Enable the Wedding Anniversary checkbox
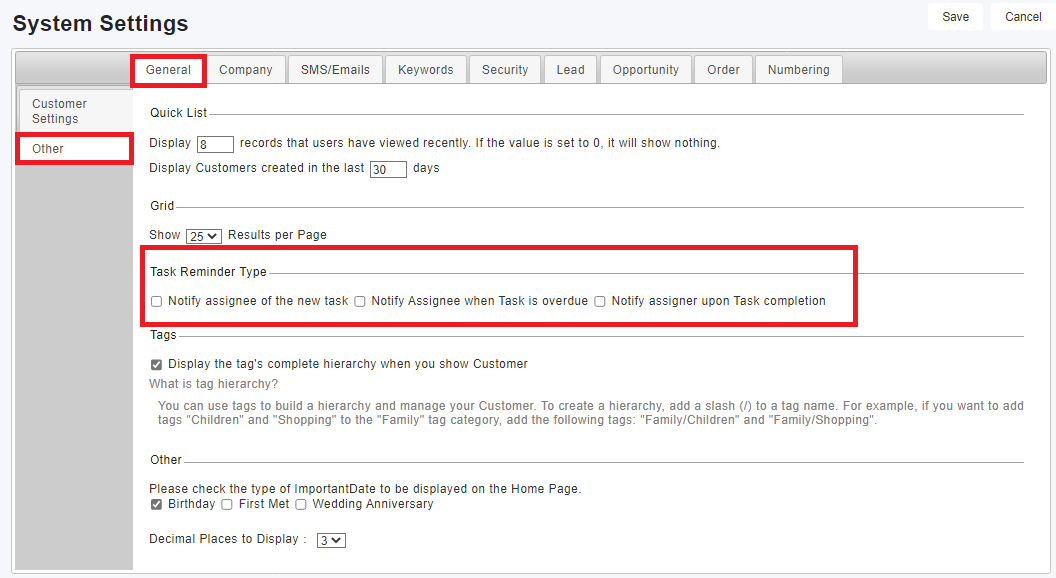 pos(300,505)
